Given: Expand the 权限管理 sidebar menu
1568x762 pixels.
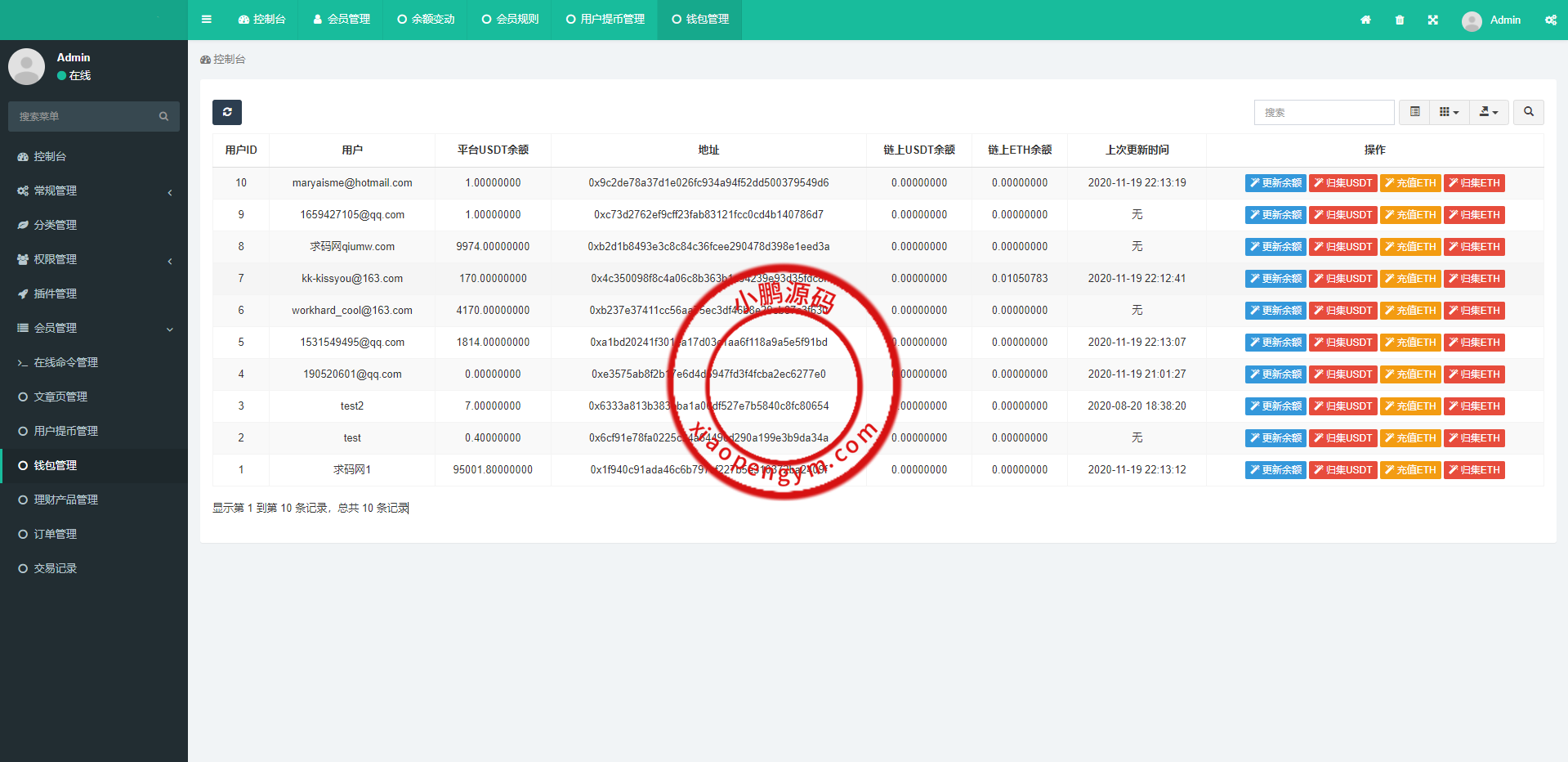Looking at the screenshot, I should pos(94,259).
